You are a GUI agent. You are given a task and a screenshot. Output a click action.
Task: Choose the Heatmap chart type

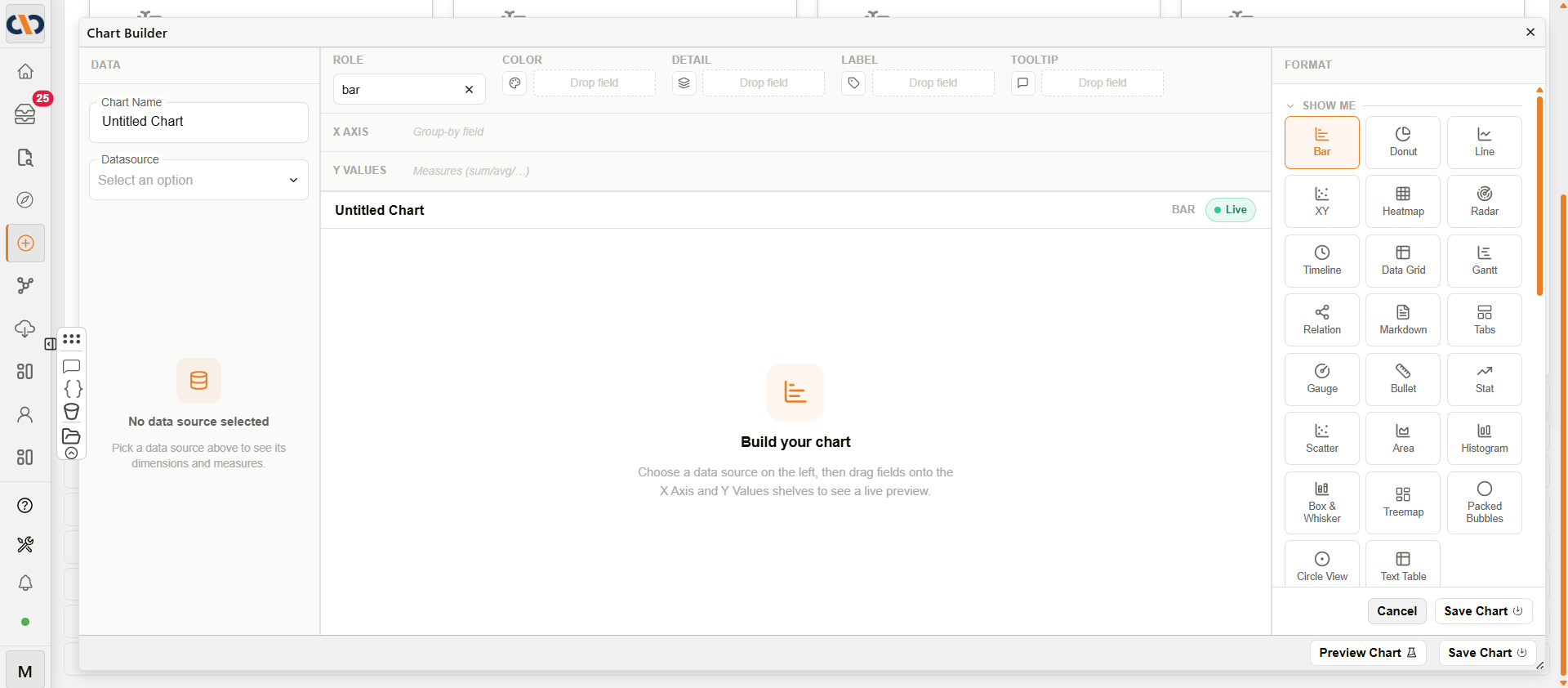coord(1402,201)
